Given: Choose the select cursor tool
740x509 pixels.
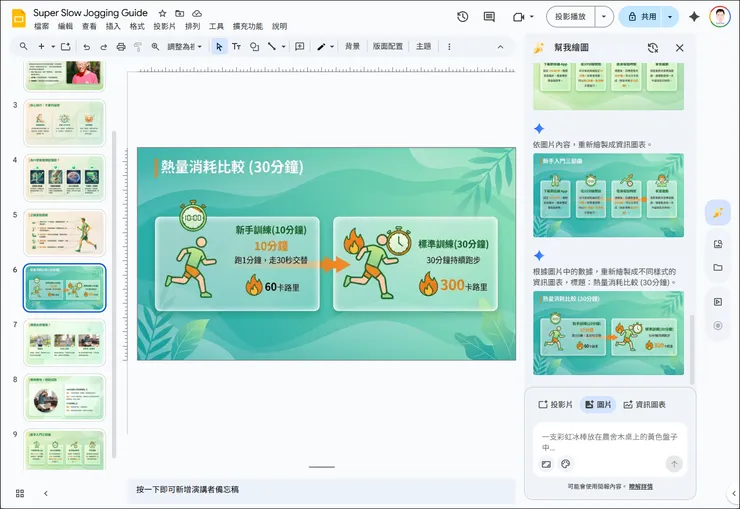Looking at the screenshot, I should click(x=219, y=46).
